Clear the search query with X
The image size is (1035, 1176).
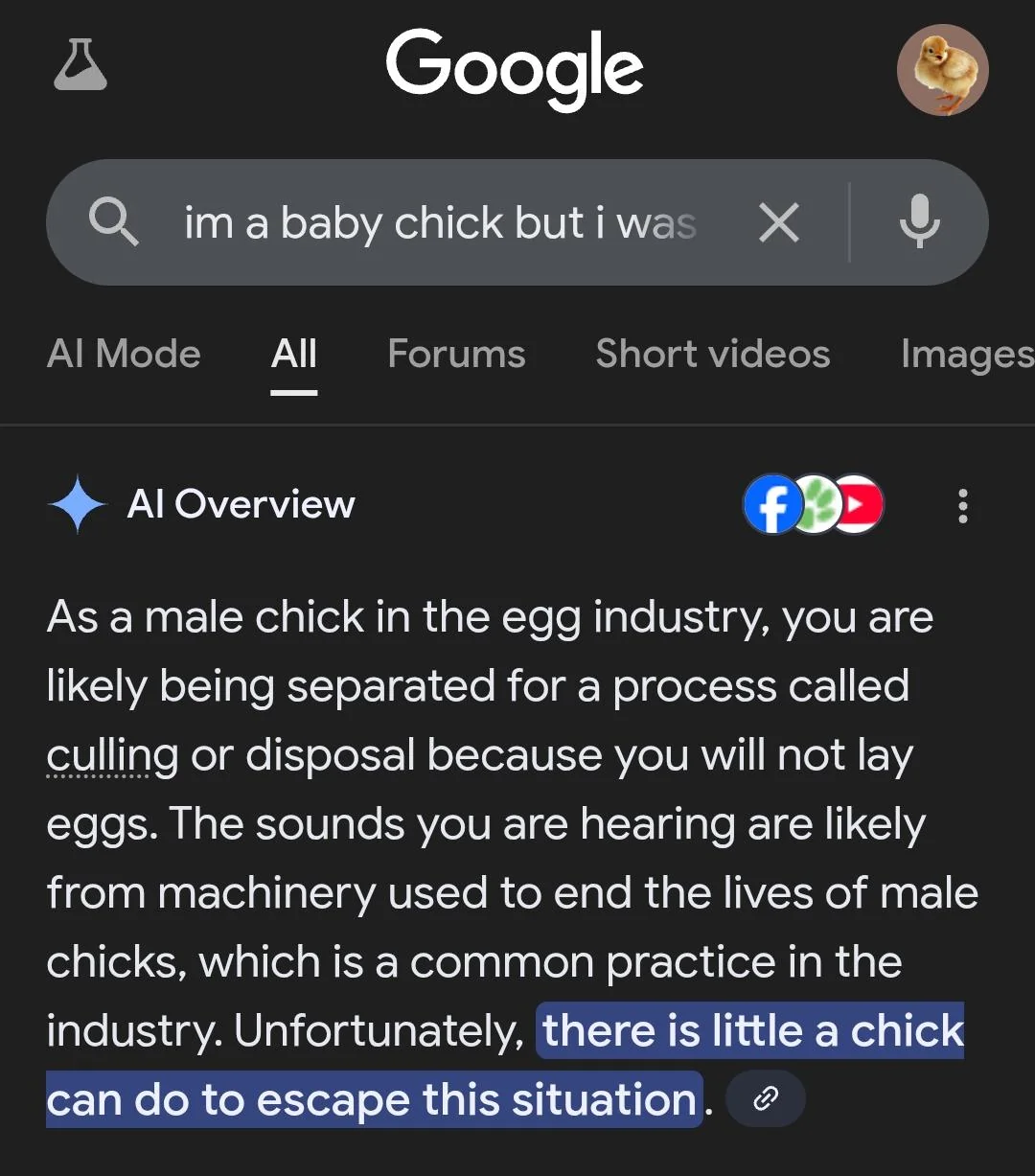point(778,223)
